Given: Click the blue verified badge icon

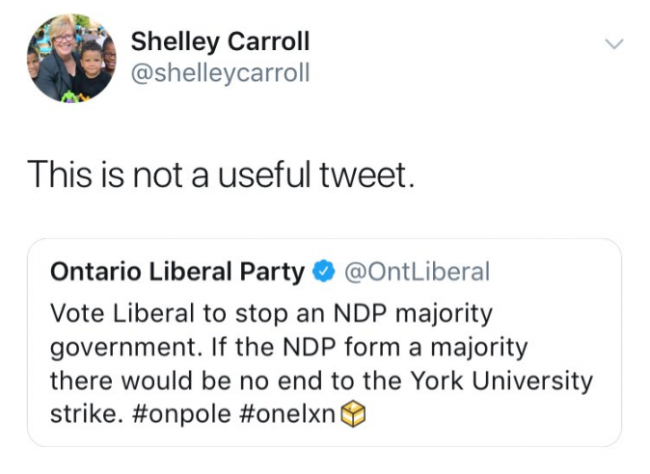Looking at the screenshot, I should click(323, 271).
